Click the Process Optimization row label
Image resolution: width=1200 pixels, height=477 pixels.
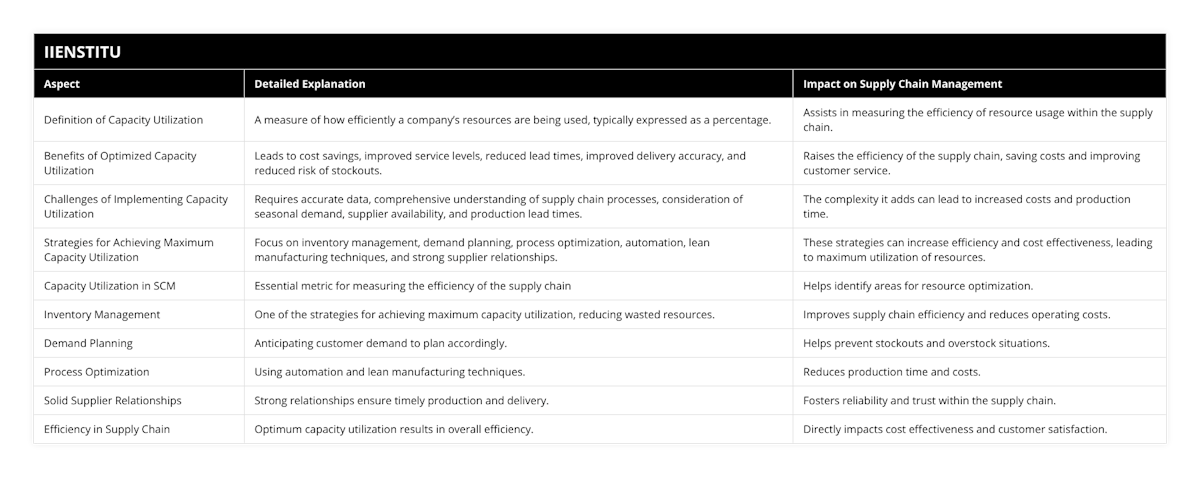pyautogui.click(x=96, y=372)
